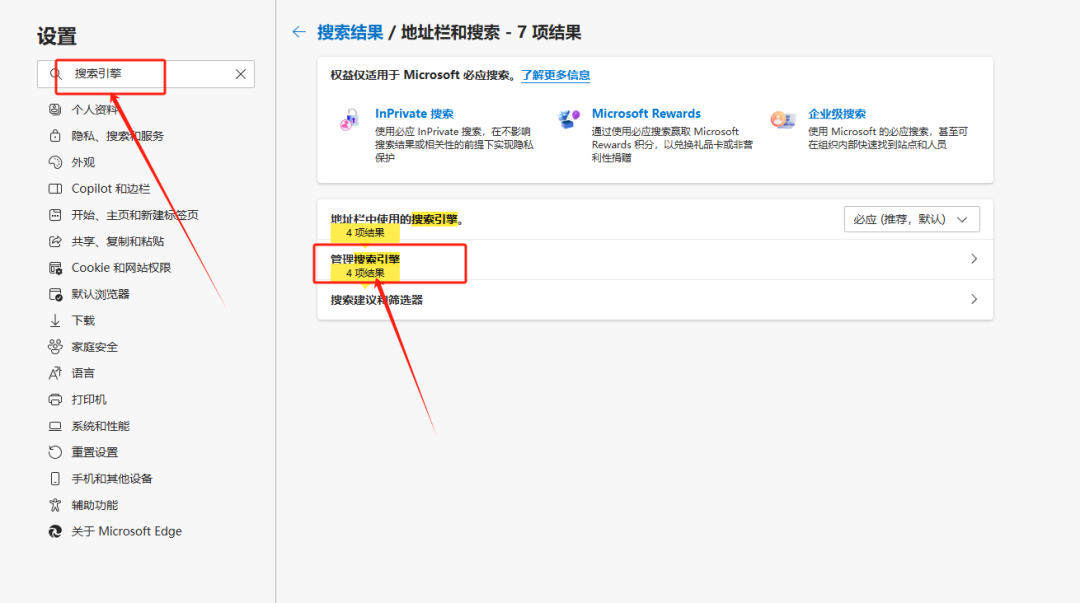1080x603 pixels.
Task: Click the 设置 page title
Action: click(57, 36)
